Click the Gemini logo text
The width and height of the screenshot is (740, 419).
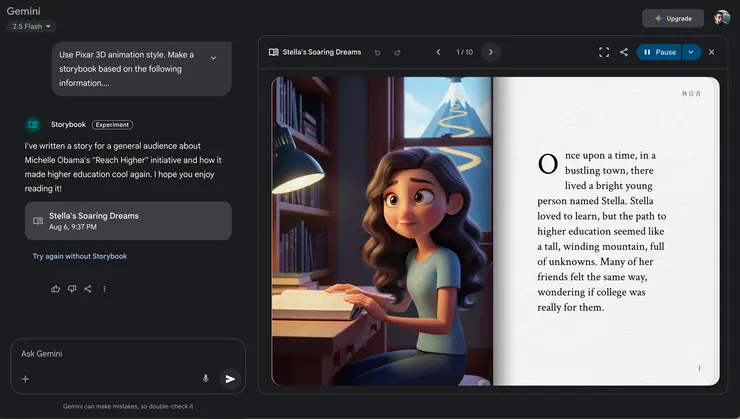click(24, 11)
